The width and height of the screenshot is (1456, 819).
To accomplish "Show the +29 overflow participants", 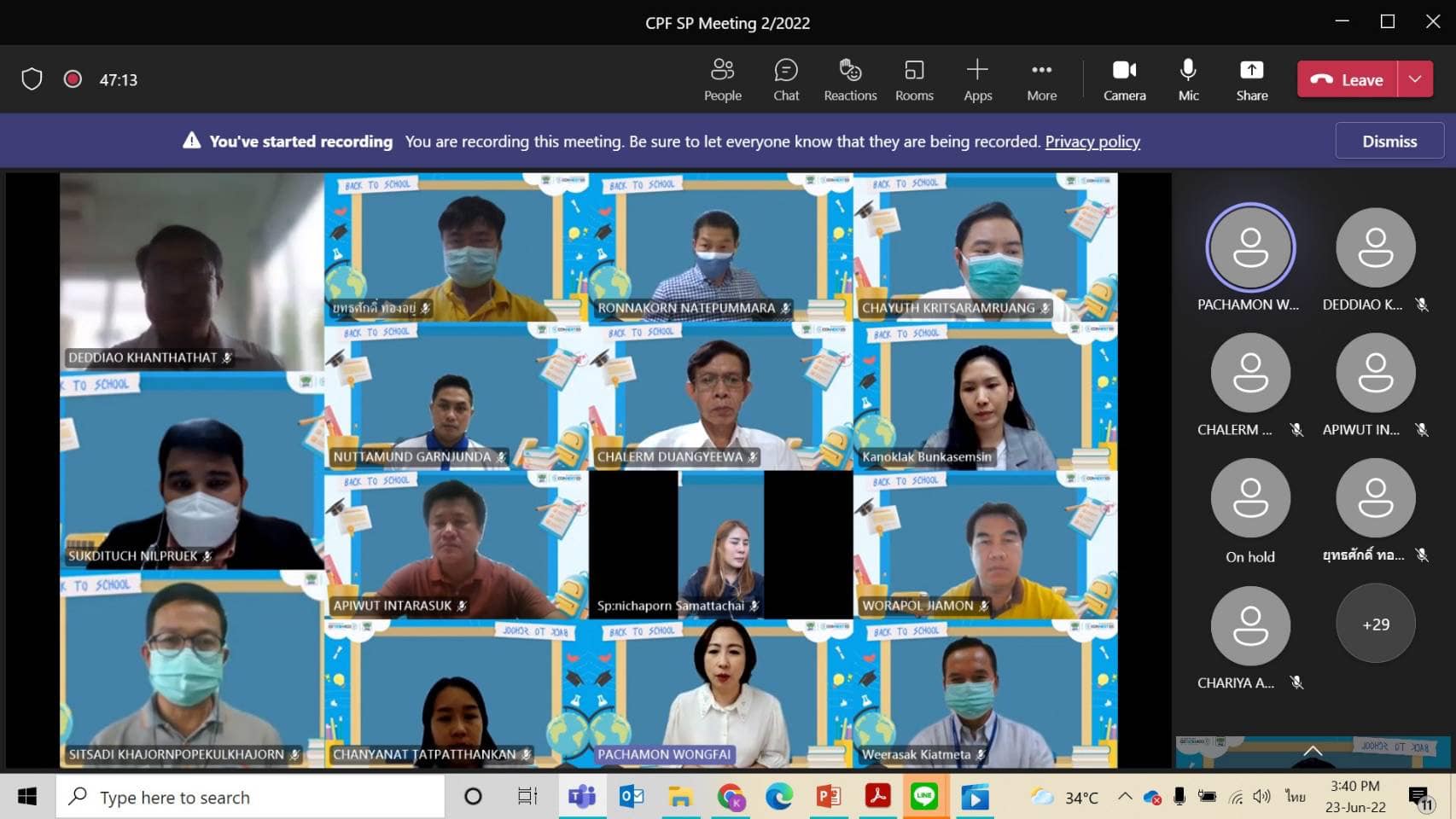I will [1375, 624].
